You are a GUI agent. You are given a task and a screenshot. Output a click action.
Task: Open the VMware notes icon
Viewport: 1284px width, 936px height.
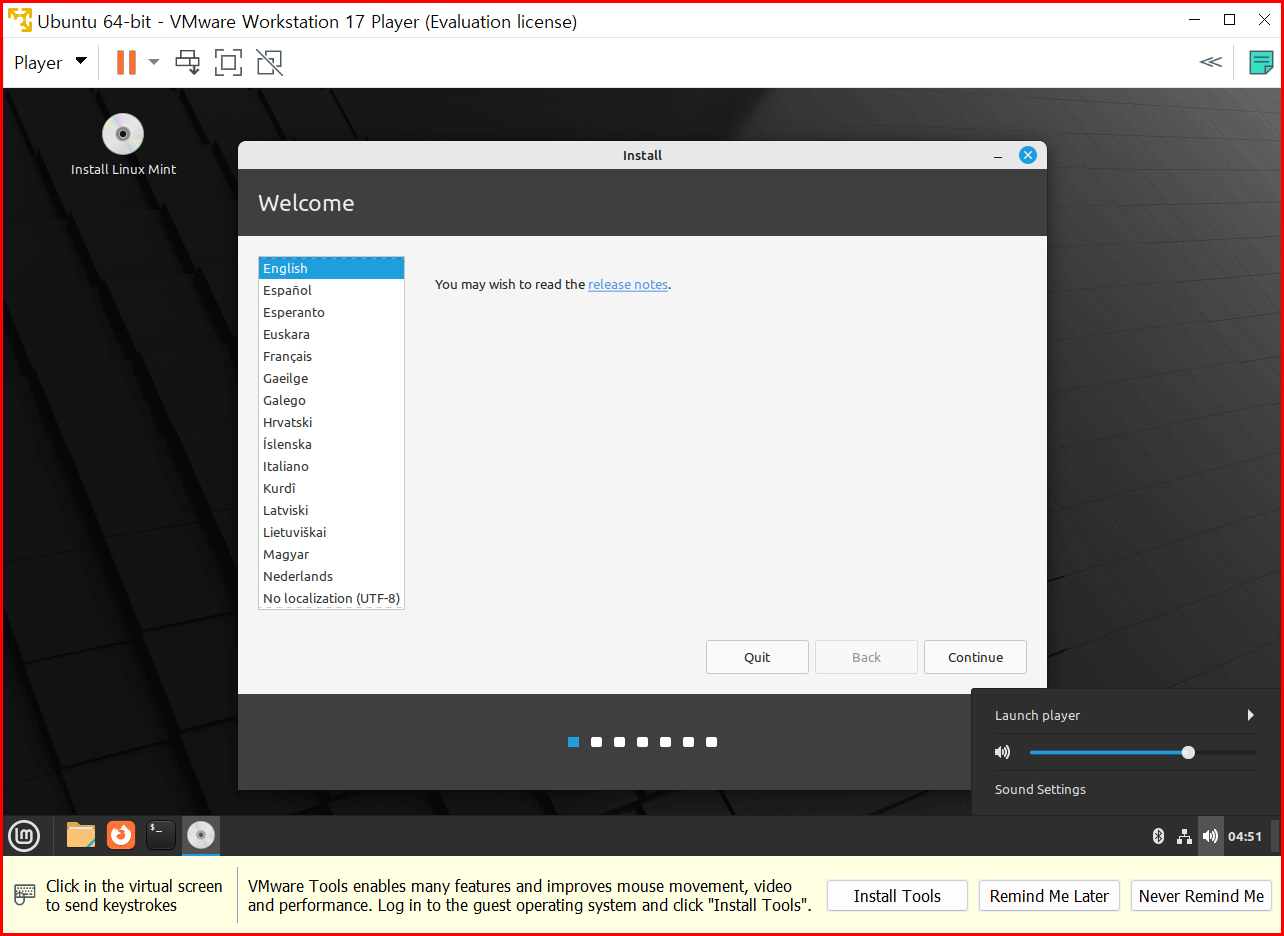point(1261,63)
